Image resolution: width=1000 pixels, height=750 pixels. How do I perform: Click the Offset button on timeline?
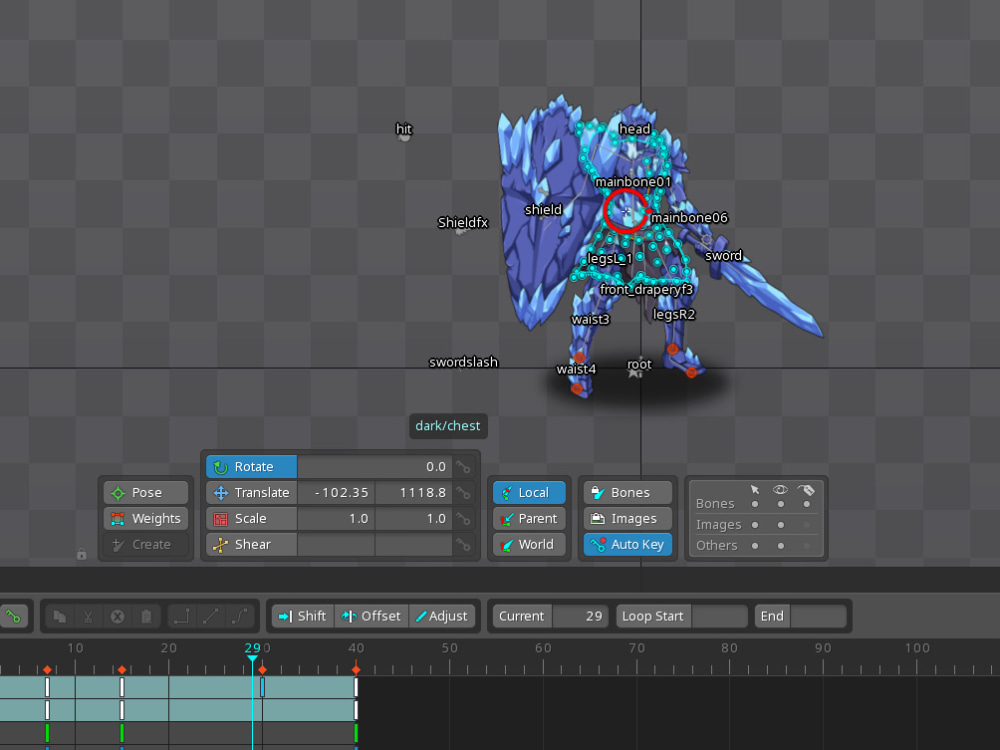(371, 616)
